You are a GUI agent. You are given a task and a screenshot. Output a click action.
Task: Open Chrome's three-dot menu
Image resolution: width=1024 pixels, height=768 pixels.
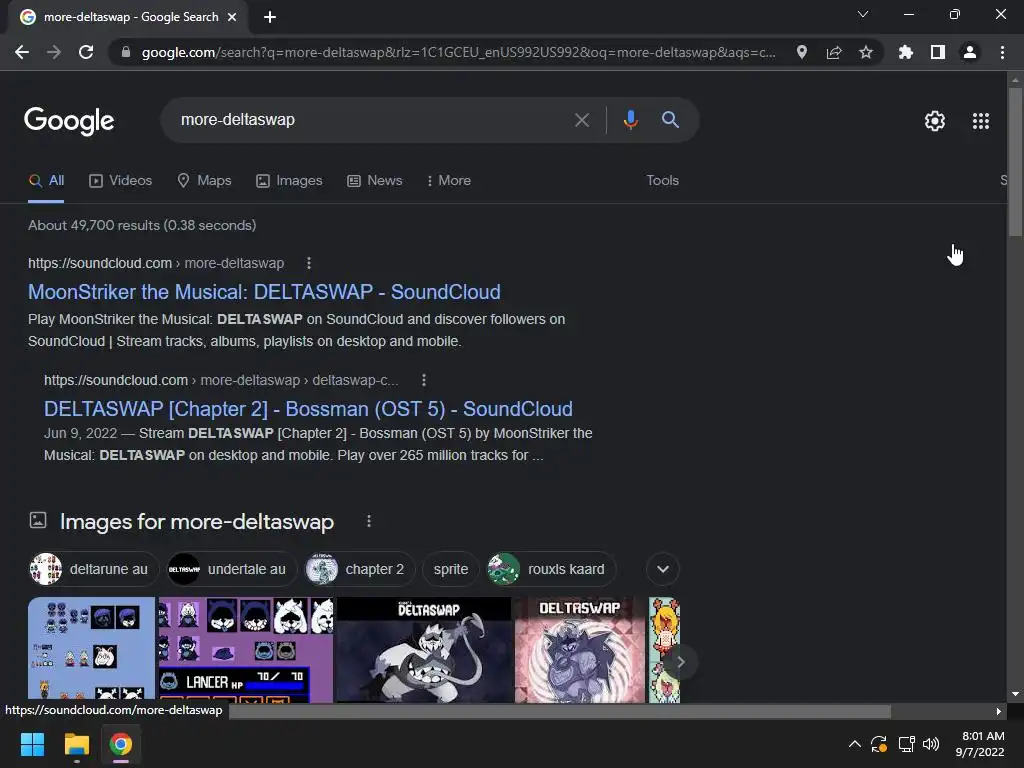[x=1002, y=52]
